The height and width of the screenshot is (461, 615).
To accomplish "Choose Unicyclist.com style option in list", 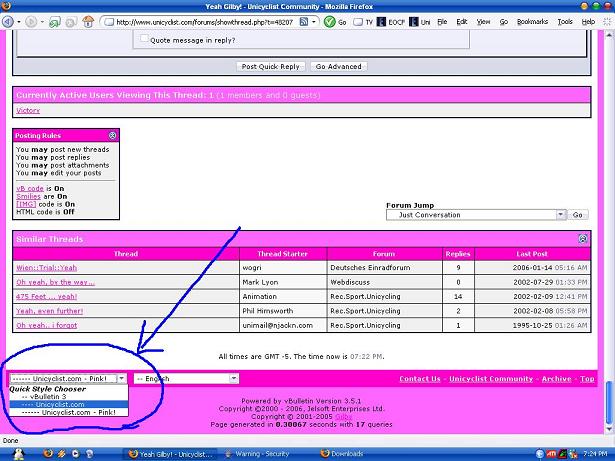I will pos(68,404).
